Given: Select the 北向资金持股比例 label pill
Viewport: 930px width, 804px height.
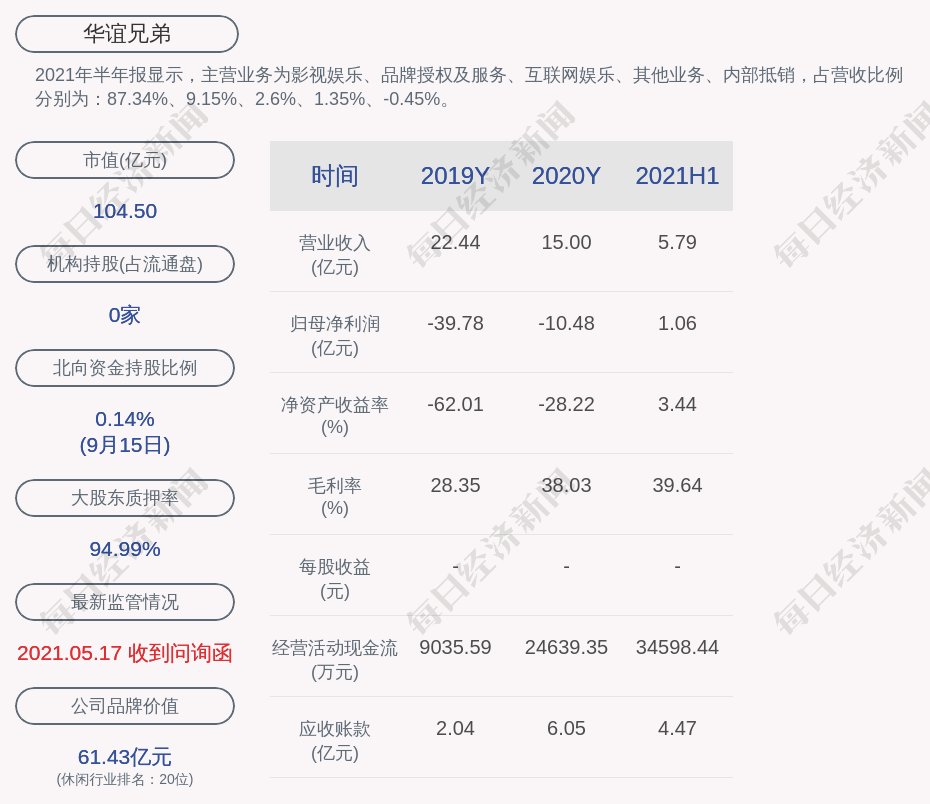Looking at the screenshot, I should click(x=125, y=368).
